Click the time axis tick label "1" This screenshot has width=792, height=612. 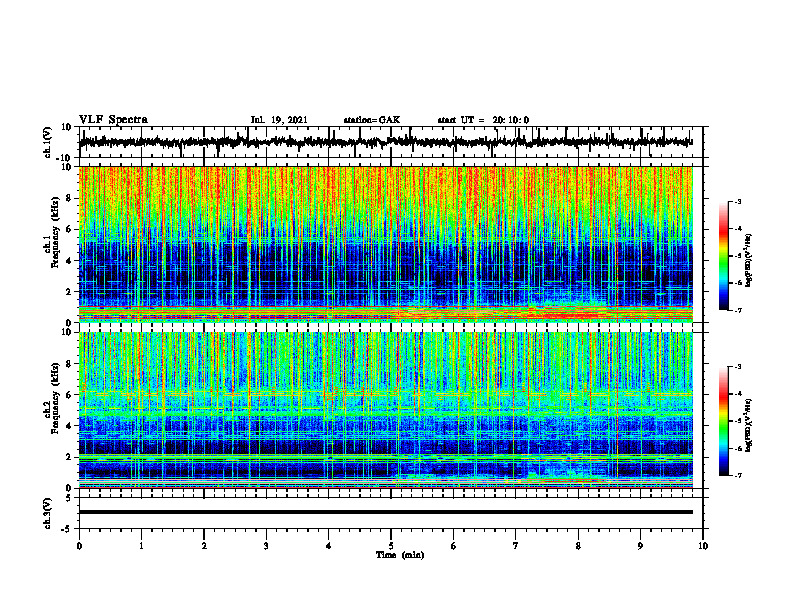[141, 546]
